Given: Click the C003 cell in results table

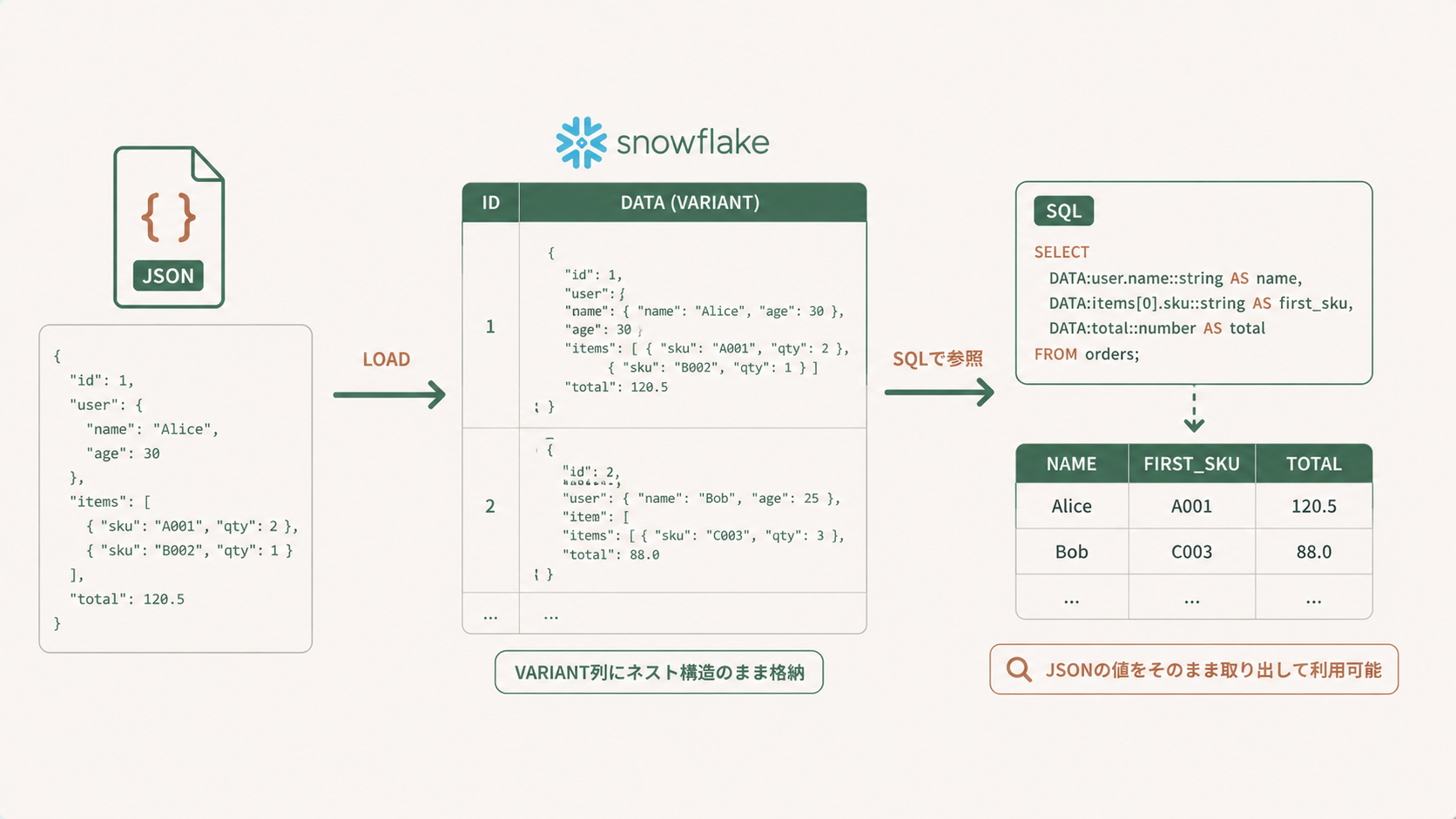Looking at the screenshot, I should [x=1191, y=552].
